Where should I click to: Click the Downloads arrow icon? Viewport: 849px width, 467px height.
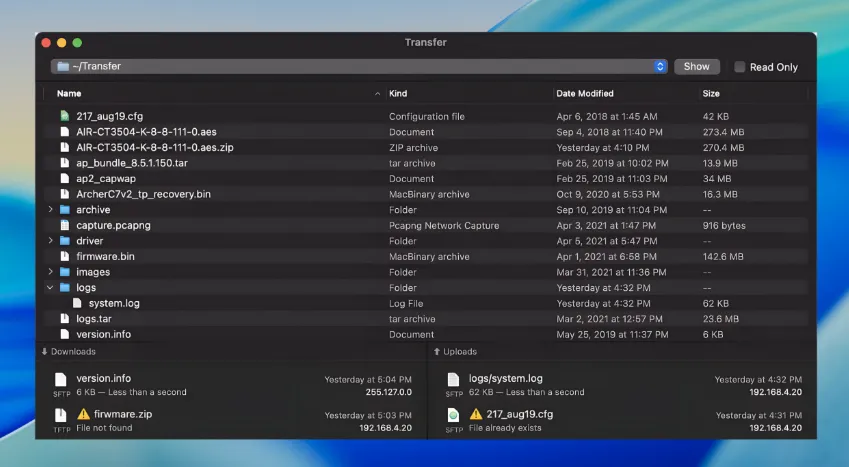(x=44, y=352)
